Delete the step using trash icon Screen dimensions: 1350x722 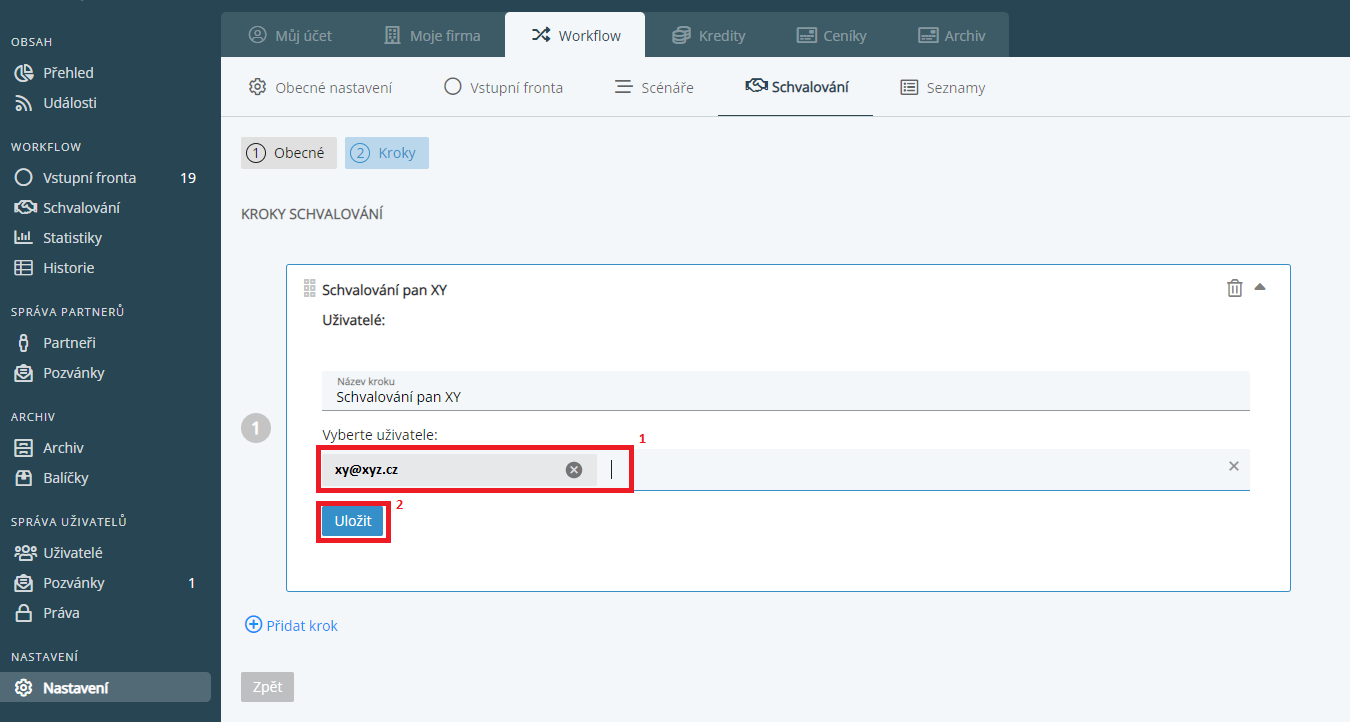tap(1235, 288)
